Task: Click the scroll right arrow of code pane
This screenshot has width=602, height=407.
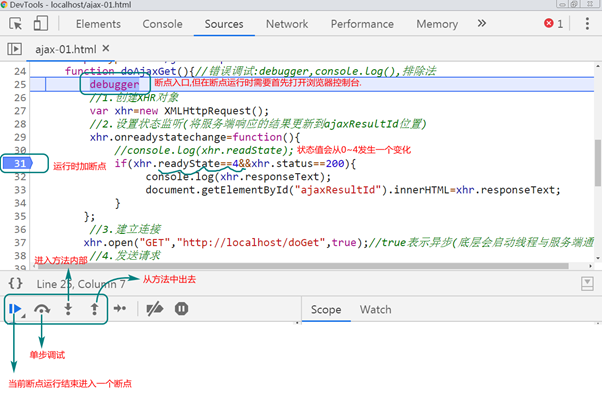Action: pos(590,266)
